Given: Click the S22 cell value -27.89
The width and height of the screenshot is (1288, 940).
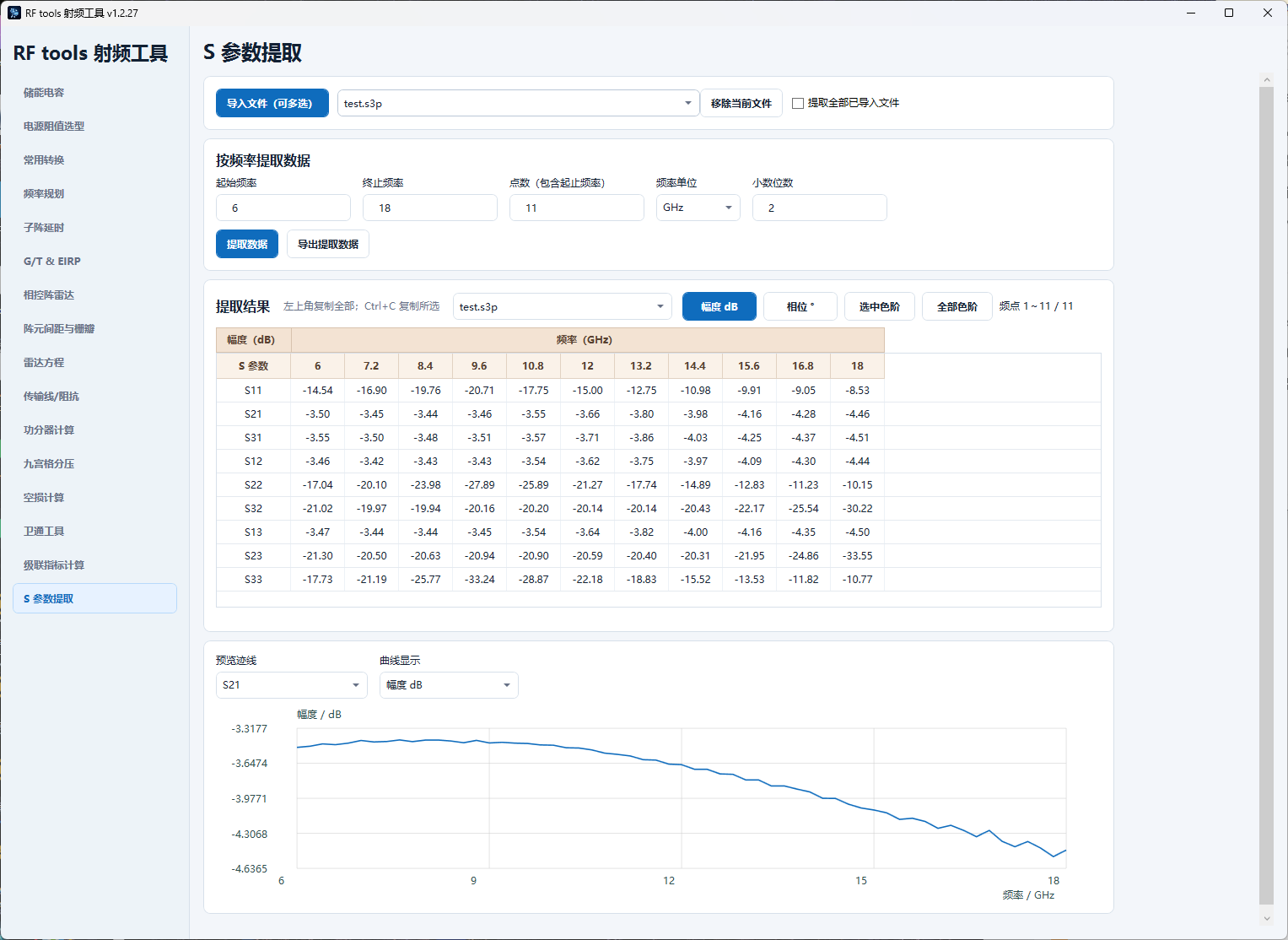Looking at the screenshot, I should (x=480, y=484).
